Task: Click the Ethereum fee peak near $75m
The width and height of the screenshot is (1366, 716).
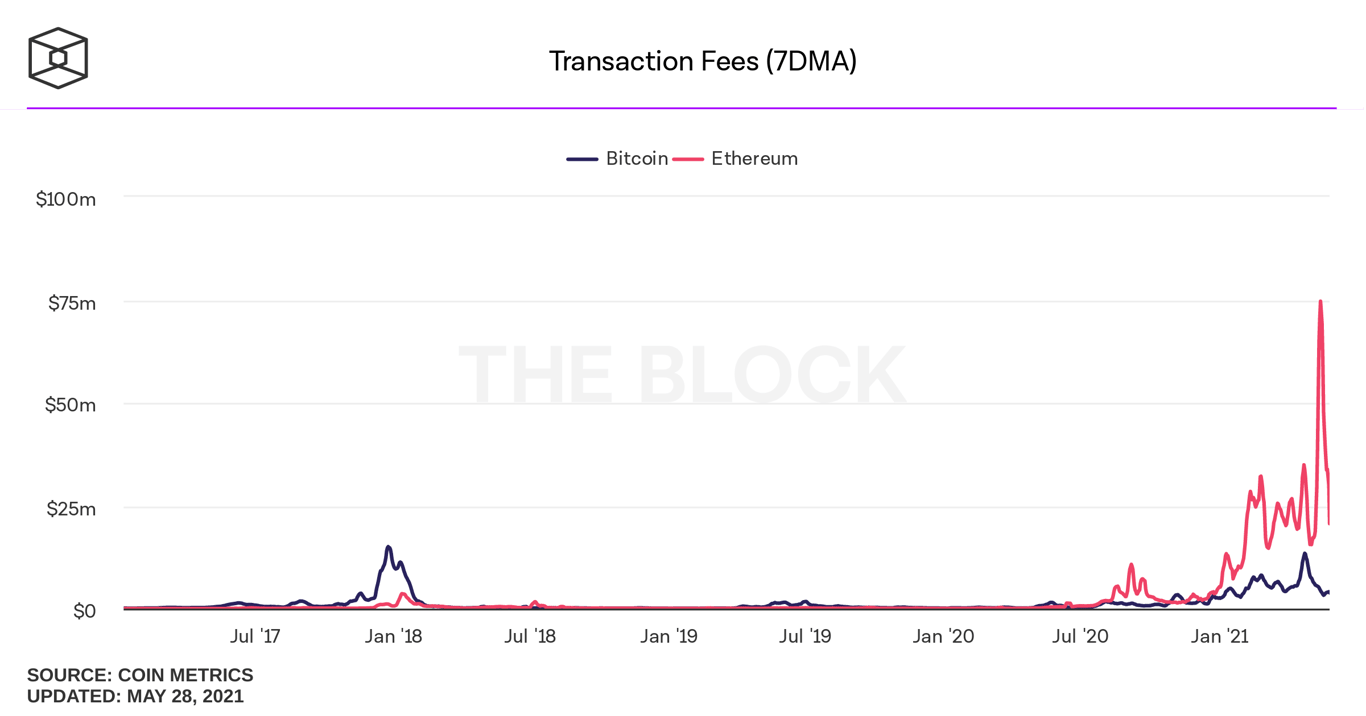Action: point(1320,302)
